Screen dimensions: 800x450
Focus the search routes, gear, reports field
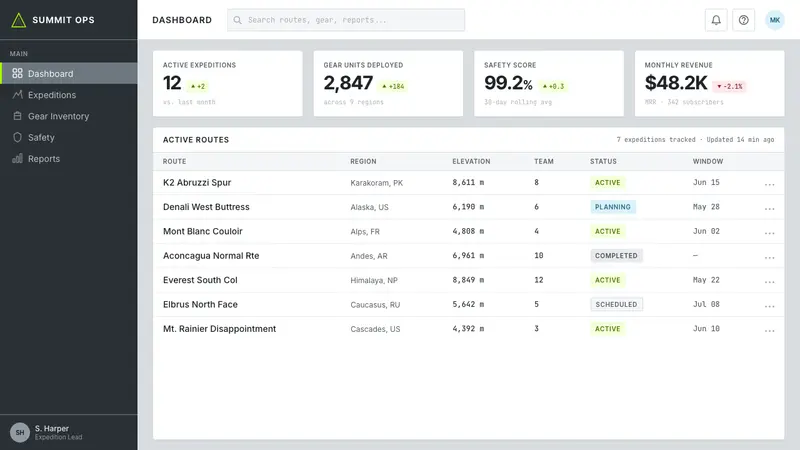coord(346,20)
